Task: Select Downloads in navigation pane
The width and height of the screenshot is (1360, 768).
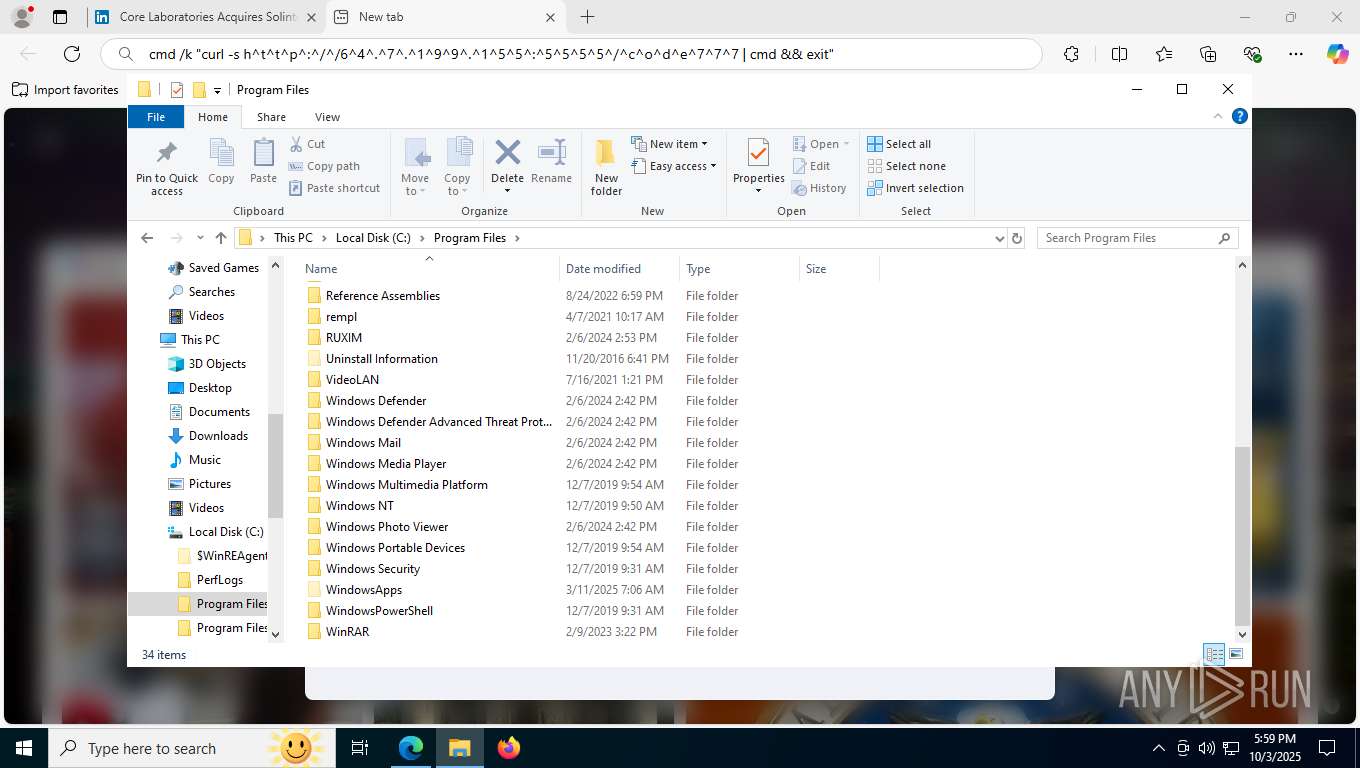Action: (x=218, y=436)
